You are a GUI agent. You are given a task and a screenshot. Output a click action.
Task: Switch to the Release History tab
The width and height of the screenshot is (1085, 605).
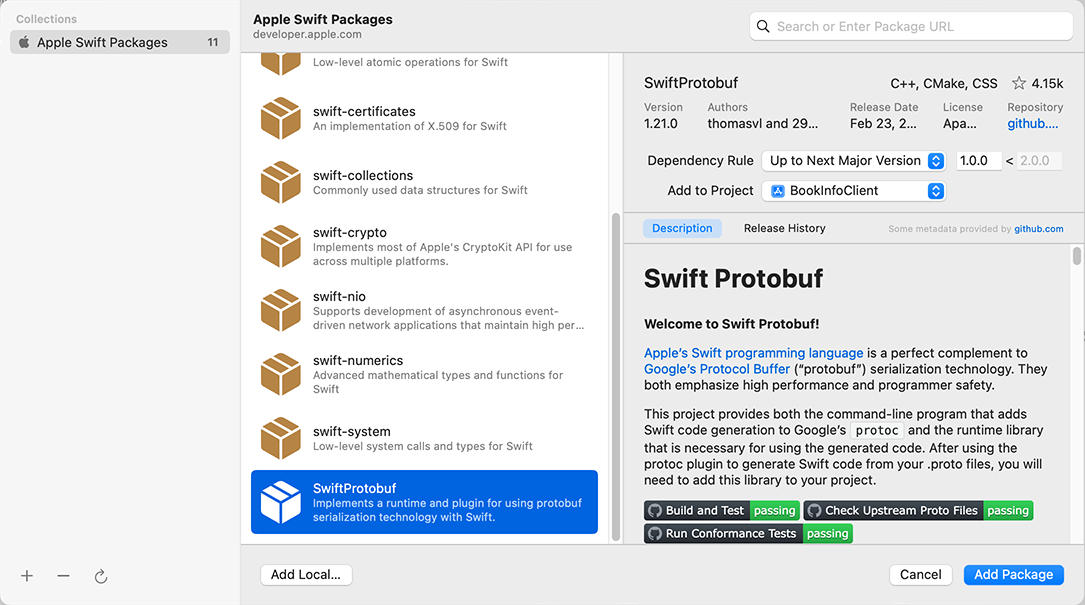coord(784,228)
